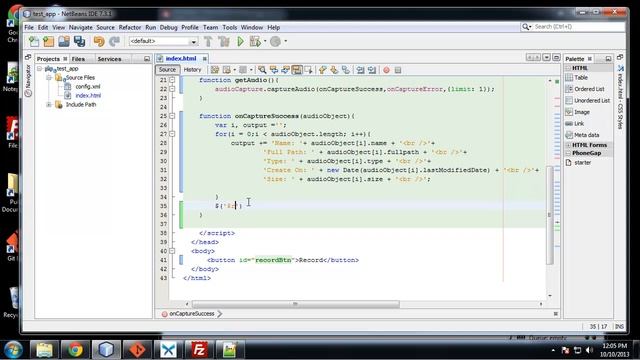Open the Tools menu

229,27
